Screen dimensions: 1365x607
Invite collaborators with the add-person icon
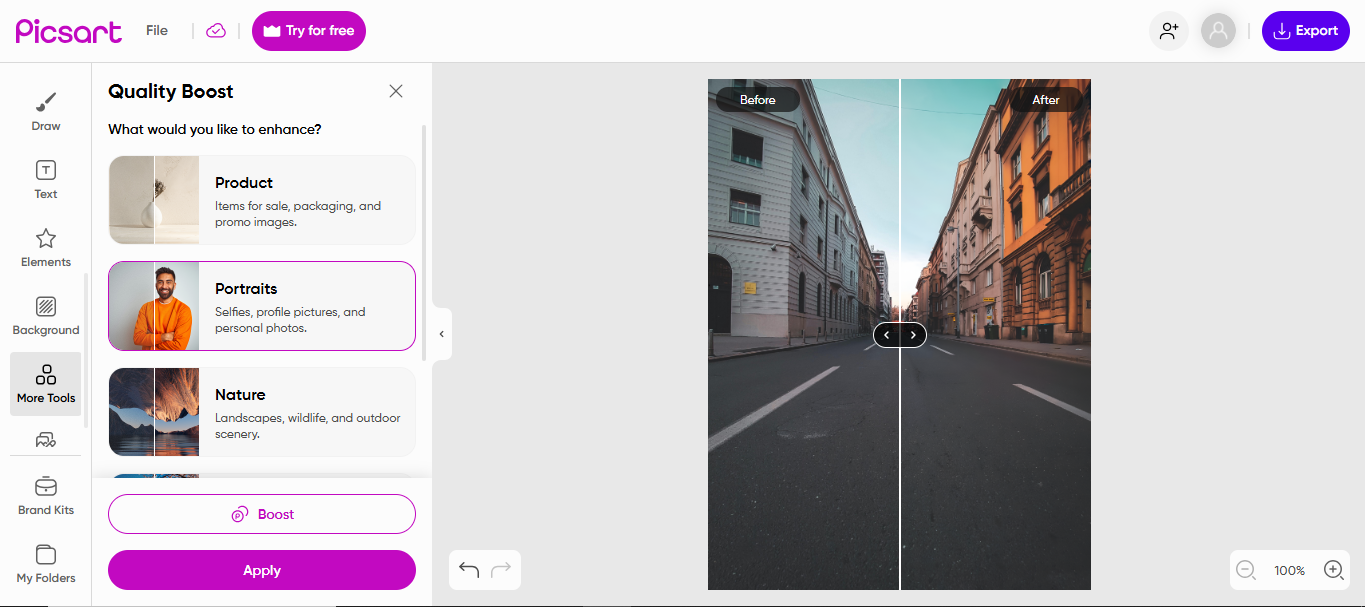tap(1168, 31)
